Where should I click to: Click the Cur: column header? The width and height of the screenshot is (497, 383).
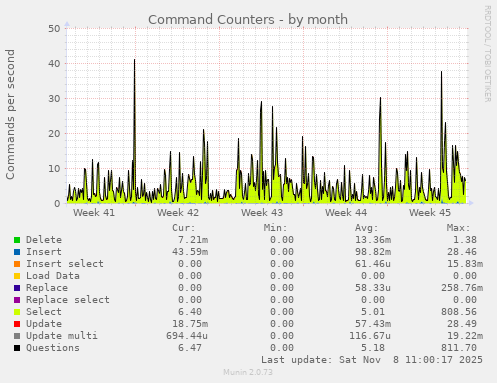click(184, 228)
